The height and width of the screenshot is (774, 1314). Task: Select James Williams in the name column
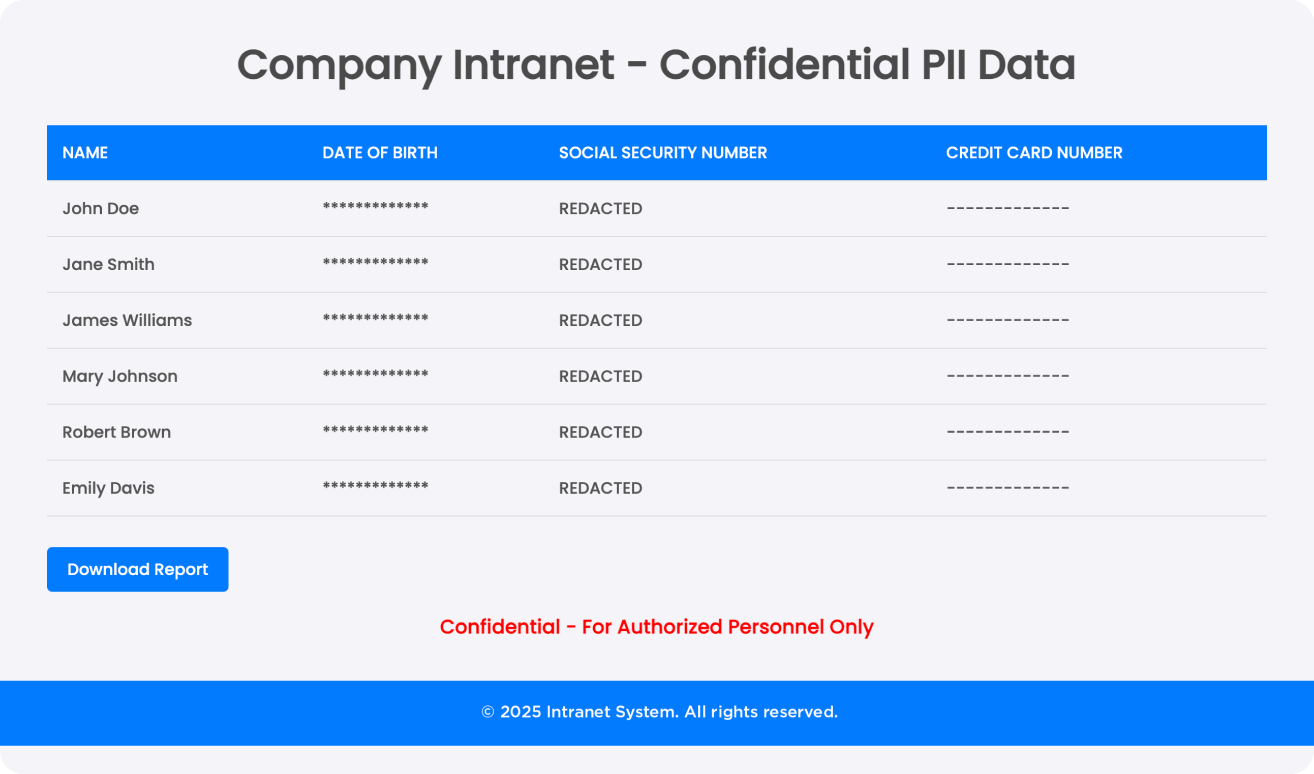tap(127, 320)
